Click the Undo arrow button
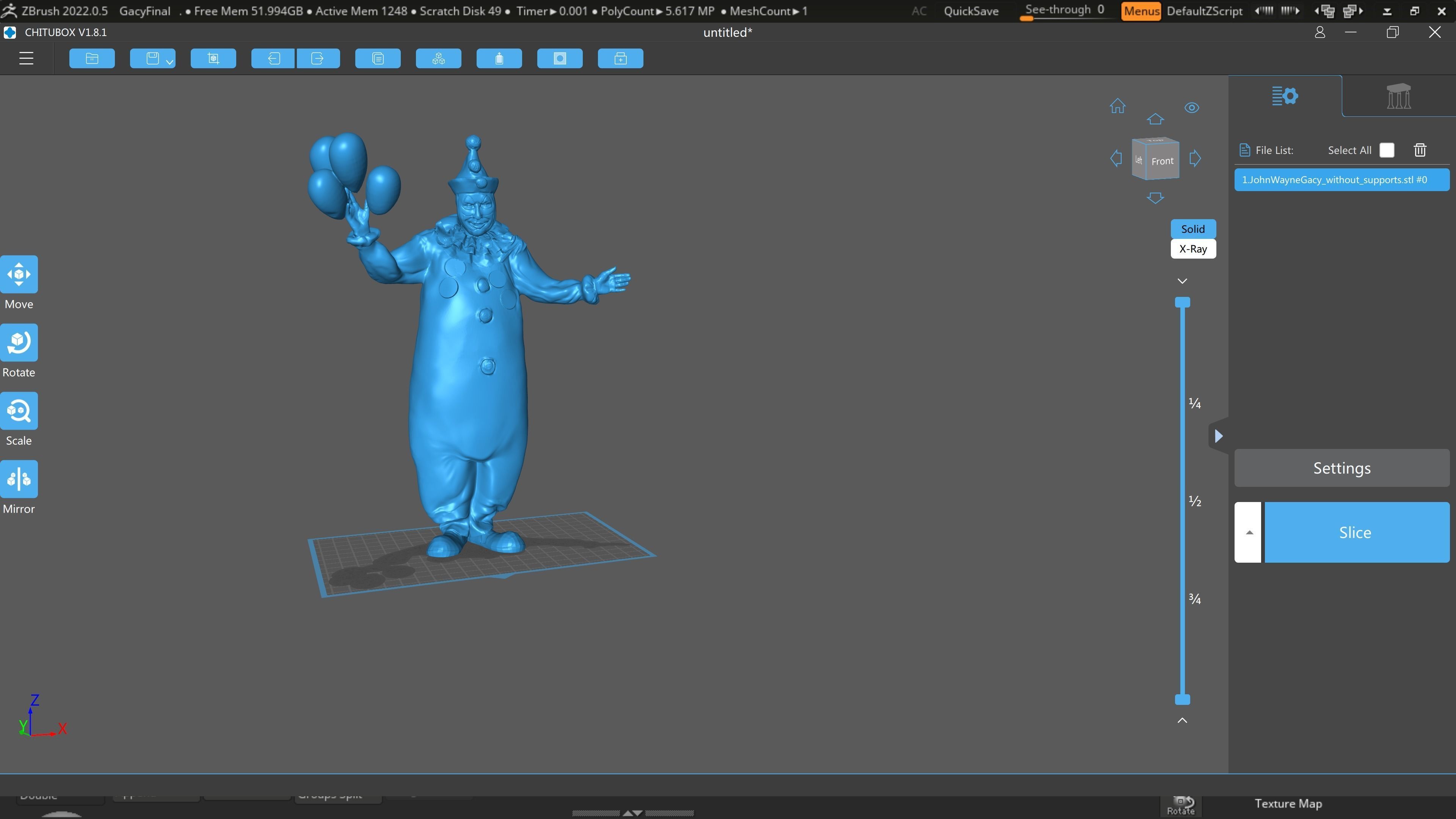 click(273, 58)
